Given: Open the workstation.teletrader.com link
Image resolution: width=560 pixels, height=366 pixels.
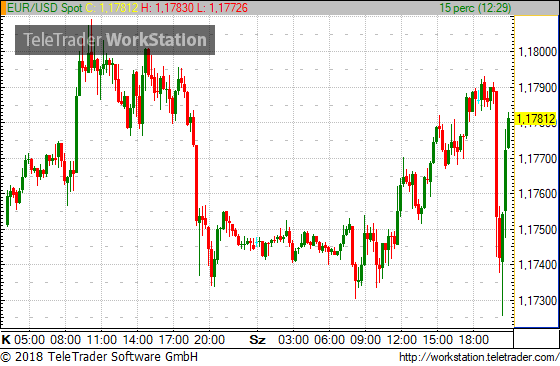Looking at the screenshot, I should coord(479,357).
